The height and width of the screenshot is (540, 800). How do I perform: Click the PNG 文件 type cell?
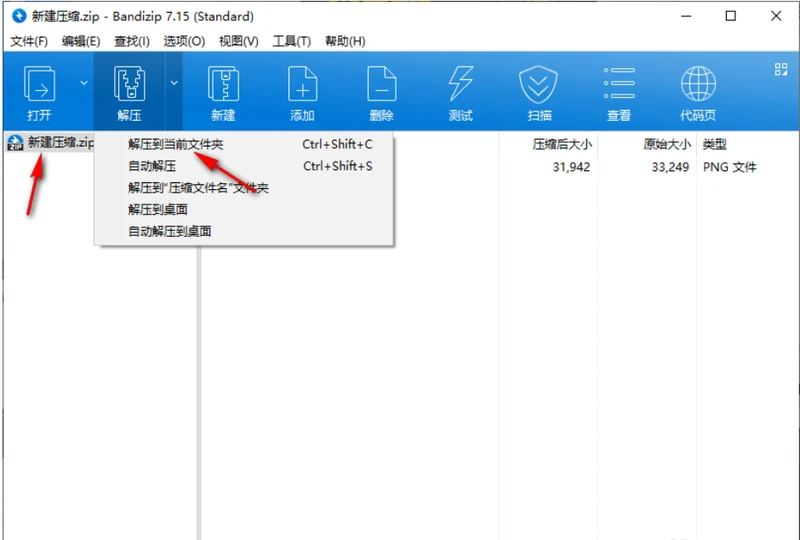click(x=730, y=167)
